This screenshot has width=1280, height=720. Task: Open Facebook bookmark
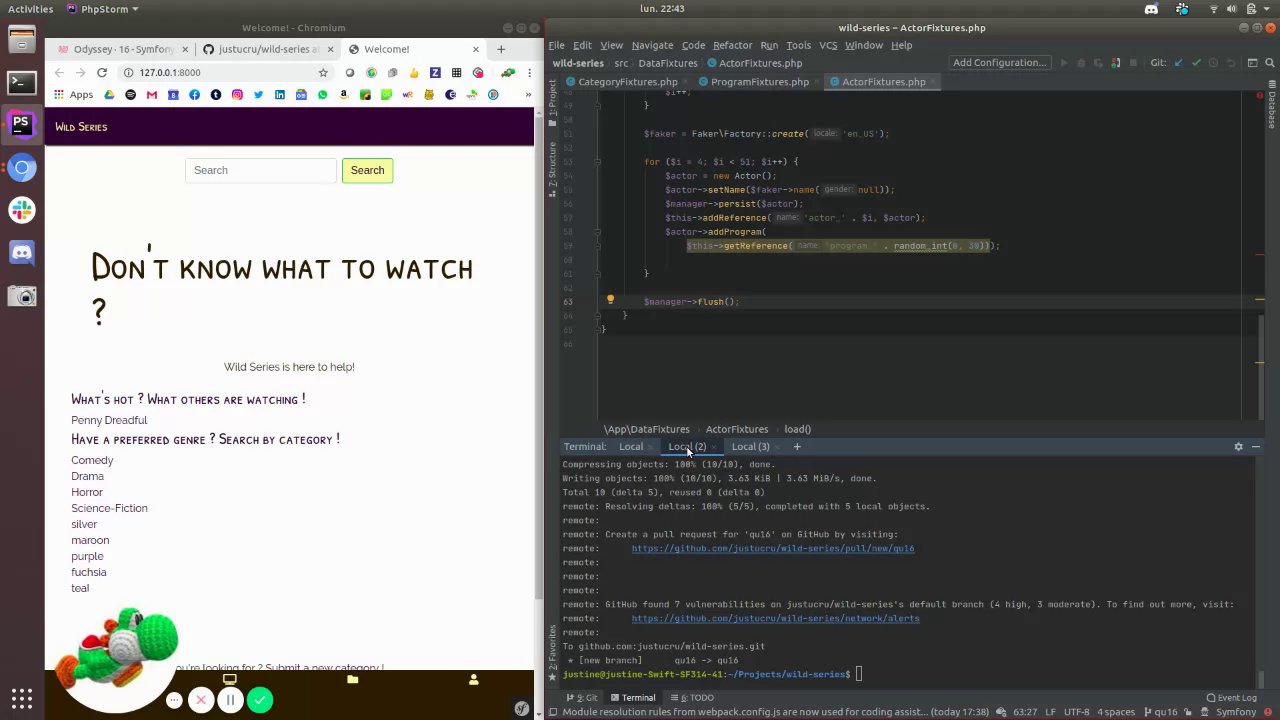[x=194, y=95]
